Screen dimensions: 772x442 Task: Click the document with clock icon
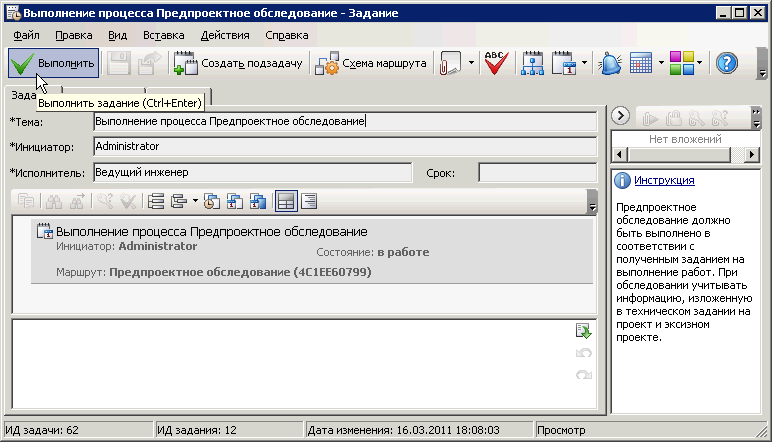(212, 201)
